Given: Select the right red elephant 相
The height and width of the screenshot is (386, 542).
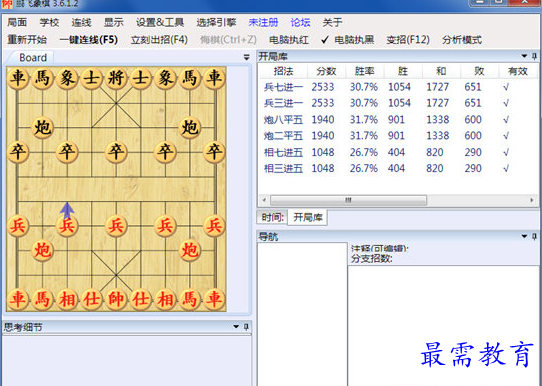Looking at the screenshot, I should (165, 299).
